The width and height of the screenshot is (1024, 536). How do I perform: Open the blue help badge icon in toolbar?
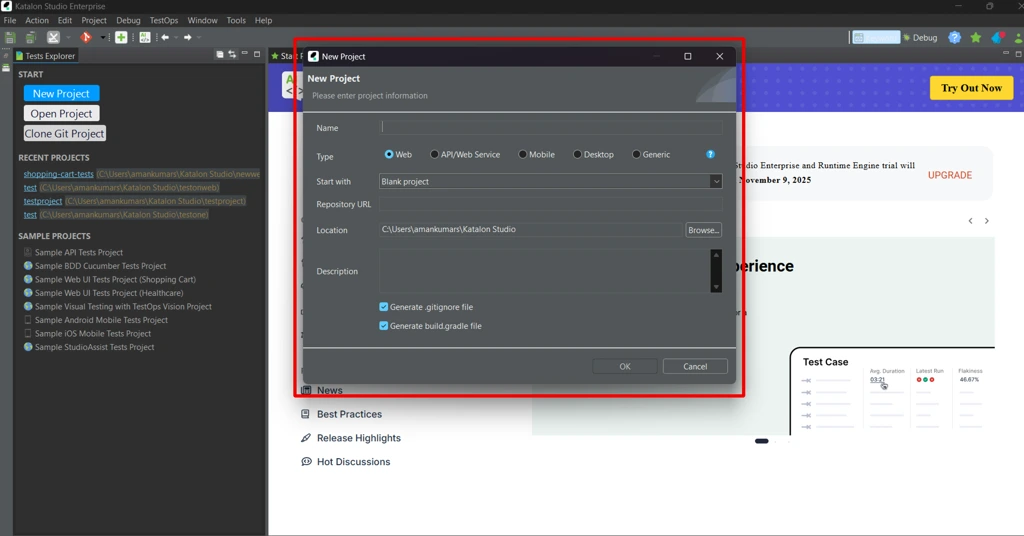click(x=954, y=37)
